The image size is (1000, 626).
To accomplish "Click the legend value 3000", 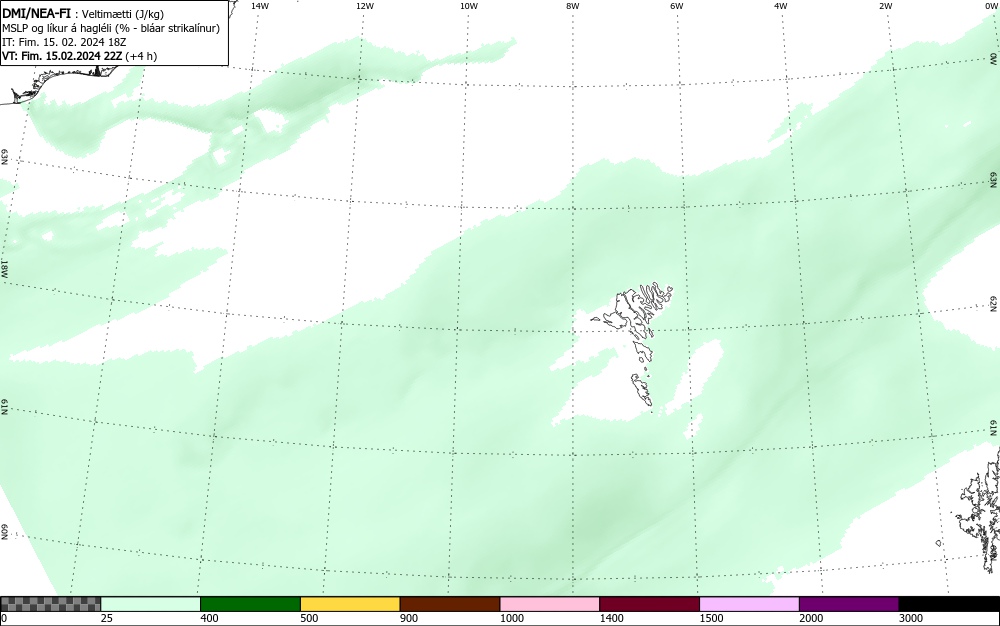I will point(911,618).
